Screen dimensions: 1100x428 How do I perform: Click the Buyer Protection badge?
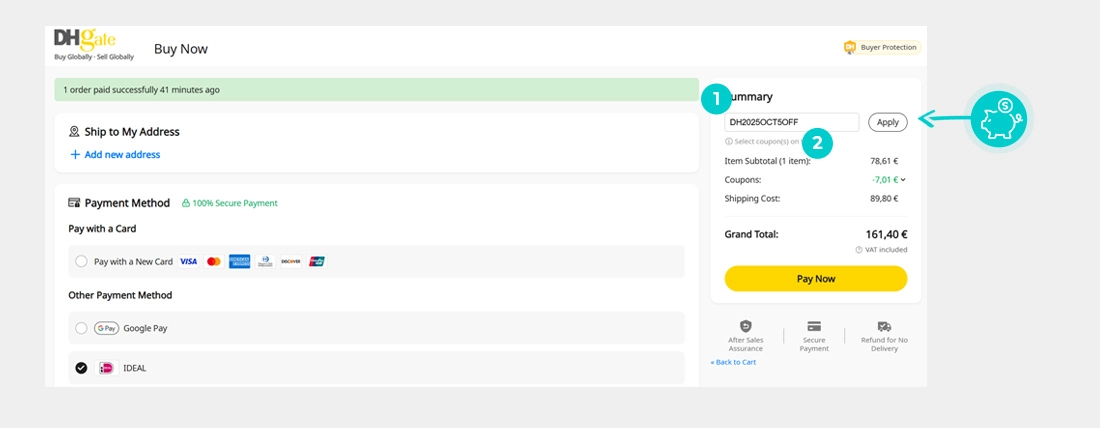point(881,47)
